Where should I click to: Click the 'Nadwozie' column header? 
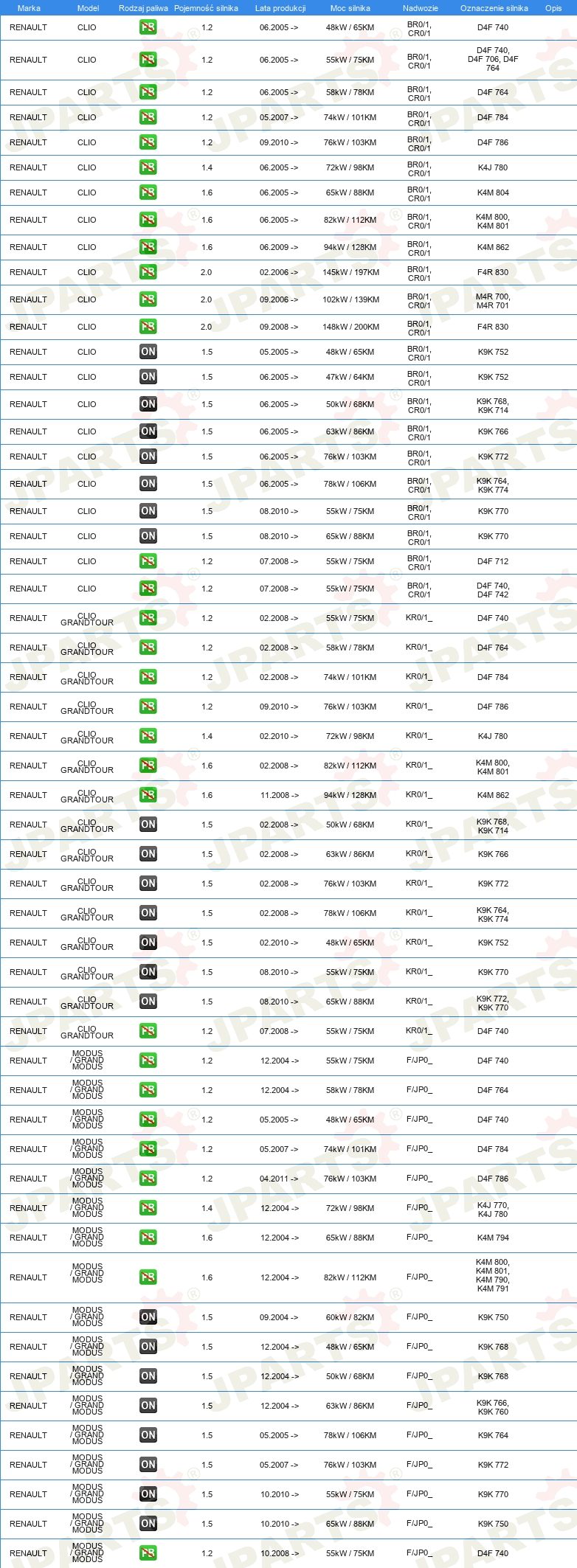tap(421, 8)
